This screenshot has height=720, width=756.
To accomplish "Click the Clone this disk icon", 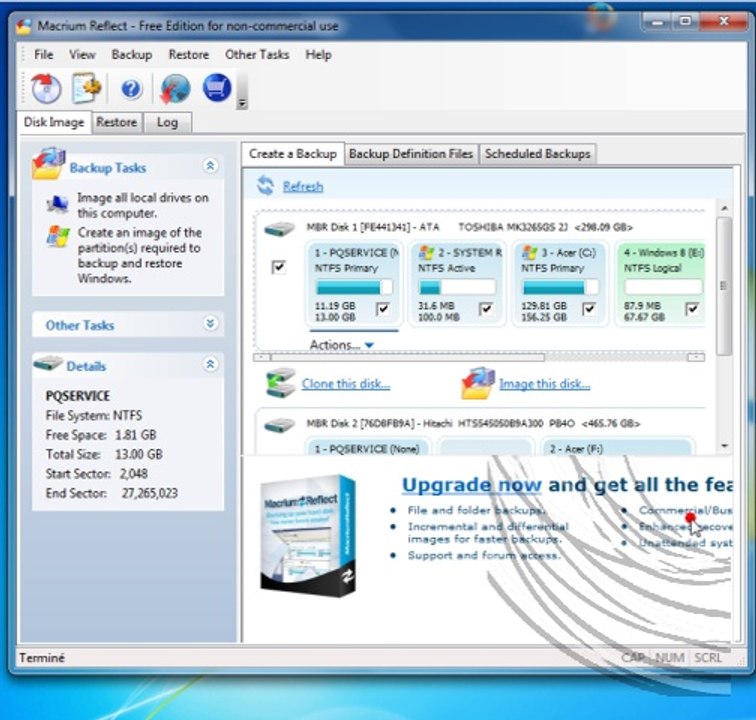I will coord(280,383).
